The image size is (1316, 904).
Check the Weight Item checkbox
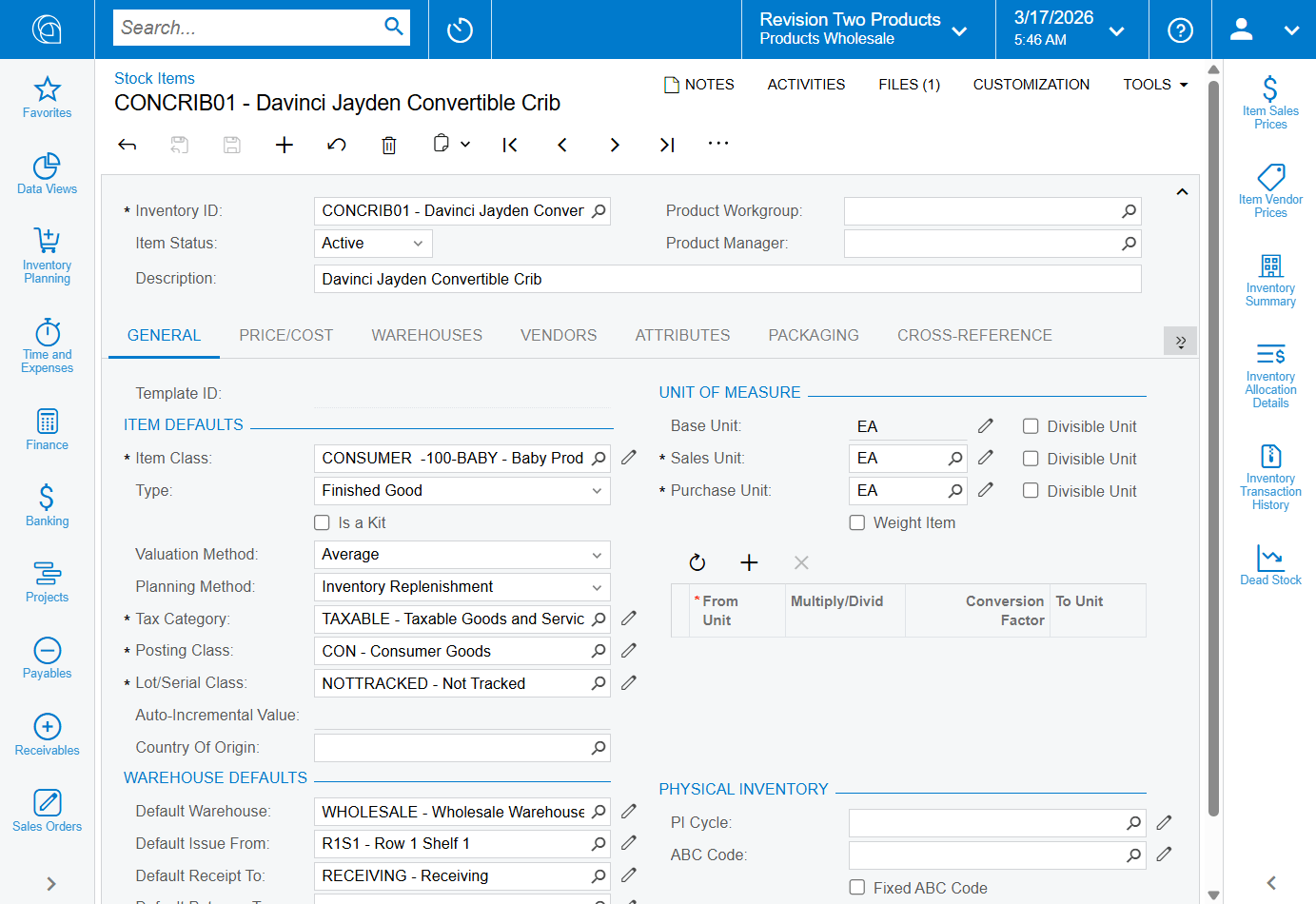(857, 522)
